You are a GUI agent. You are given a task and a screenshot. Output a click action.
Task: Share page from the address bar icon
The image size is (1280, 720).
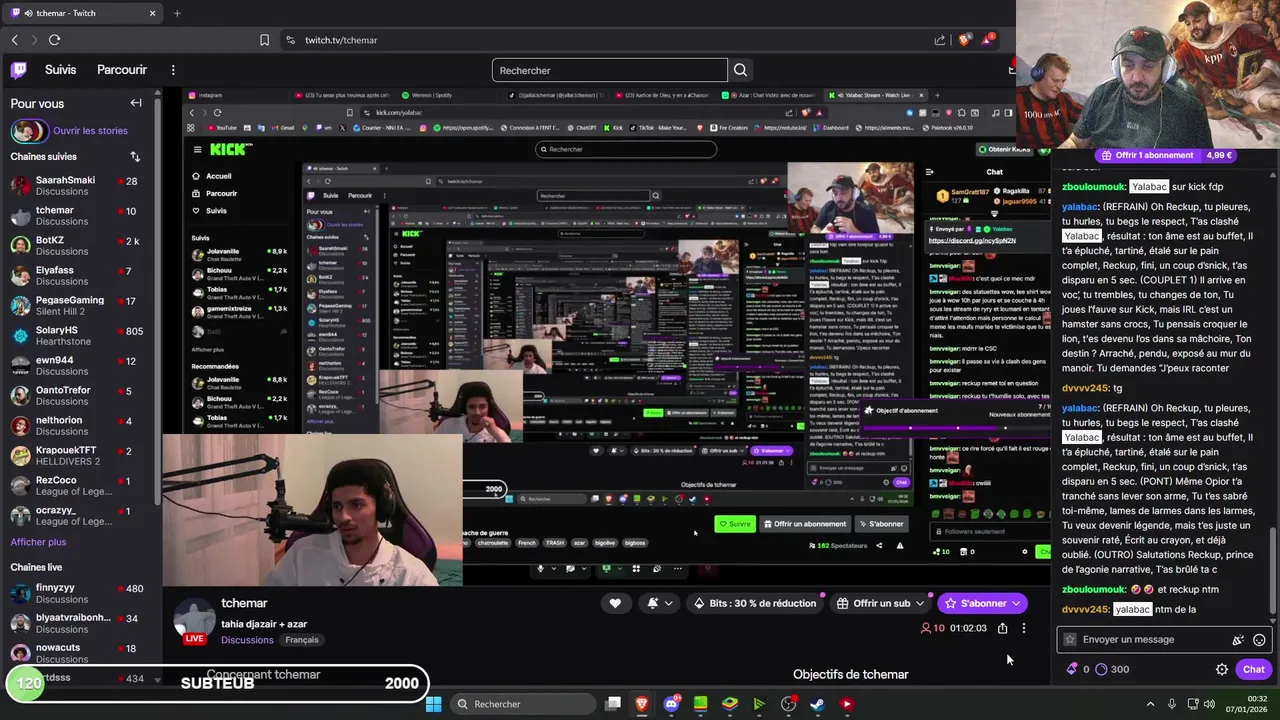point(940,40)
